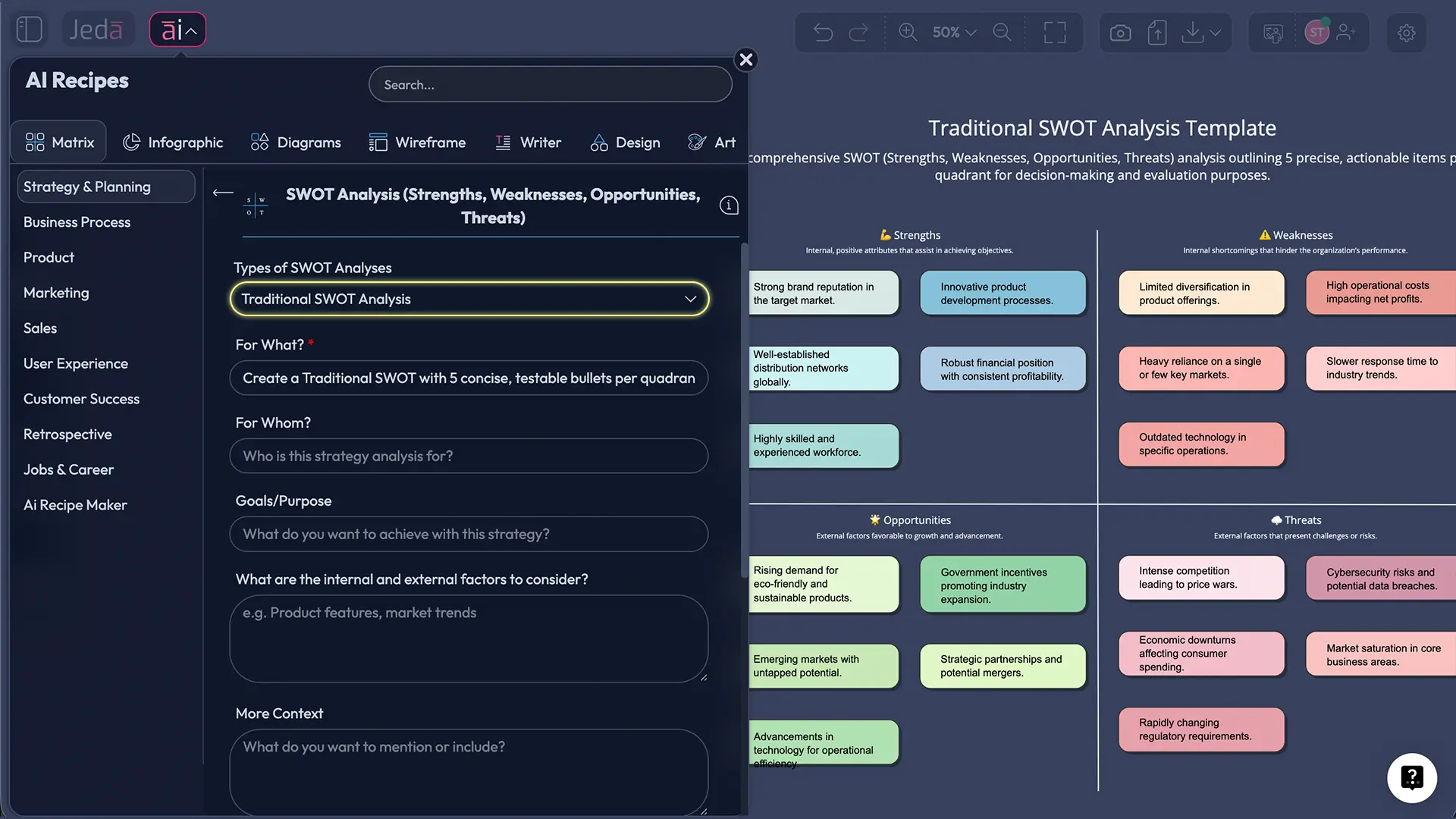Image resolution: width=1456 pixels, height=819 pixels.
Task: Click the redo icon in the toolbar
Action: click(x=859, y=32)
